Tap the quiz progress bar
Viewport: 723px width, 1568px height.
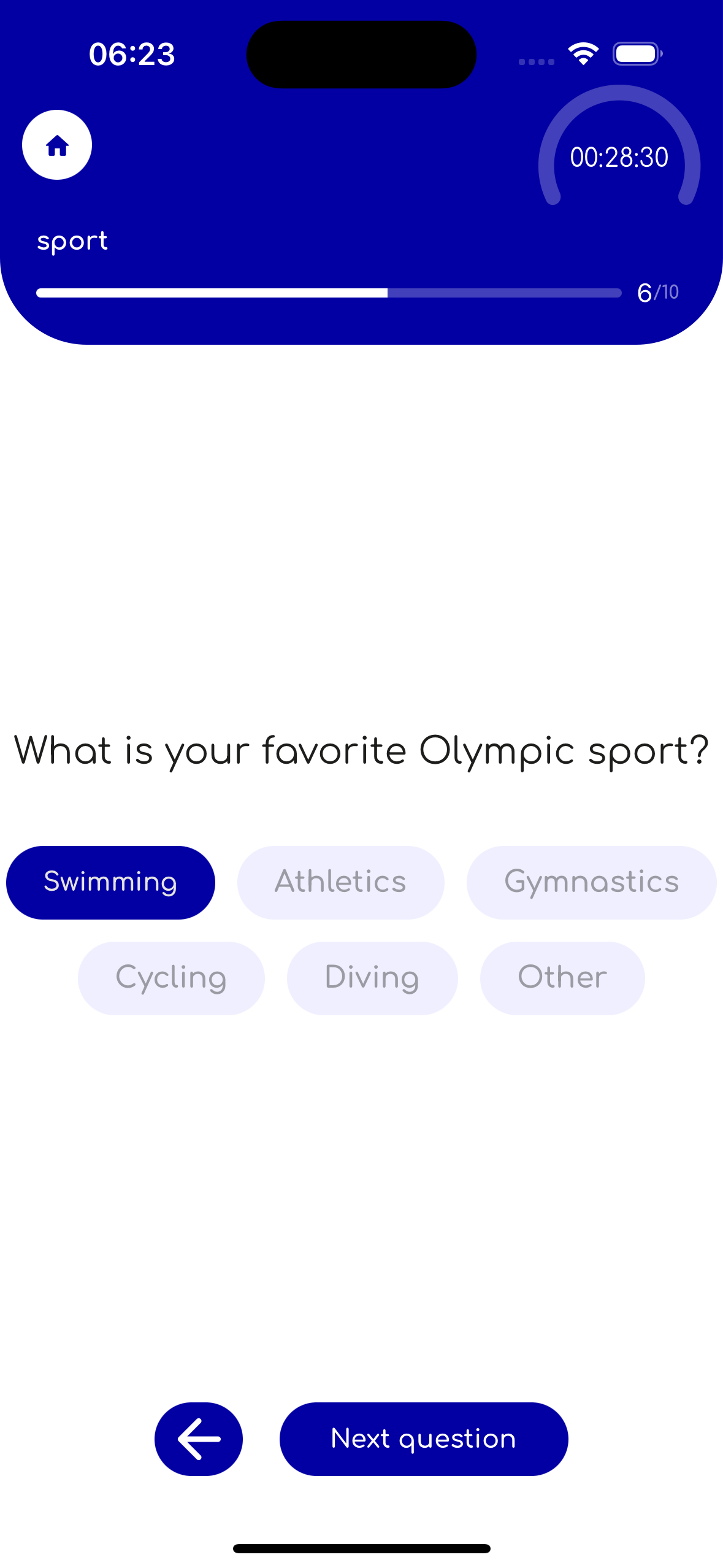(x=329, y=293)
